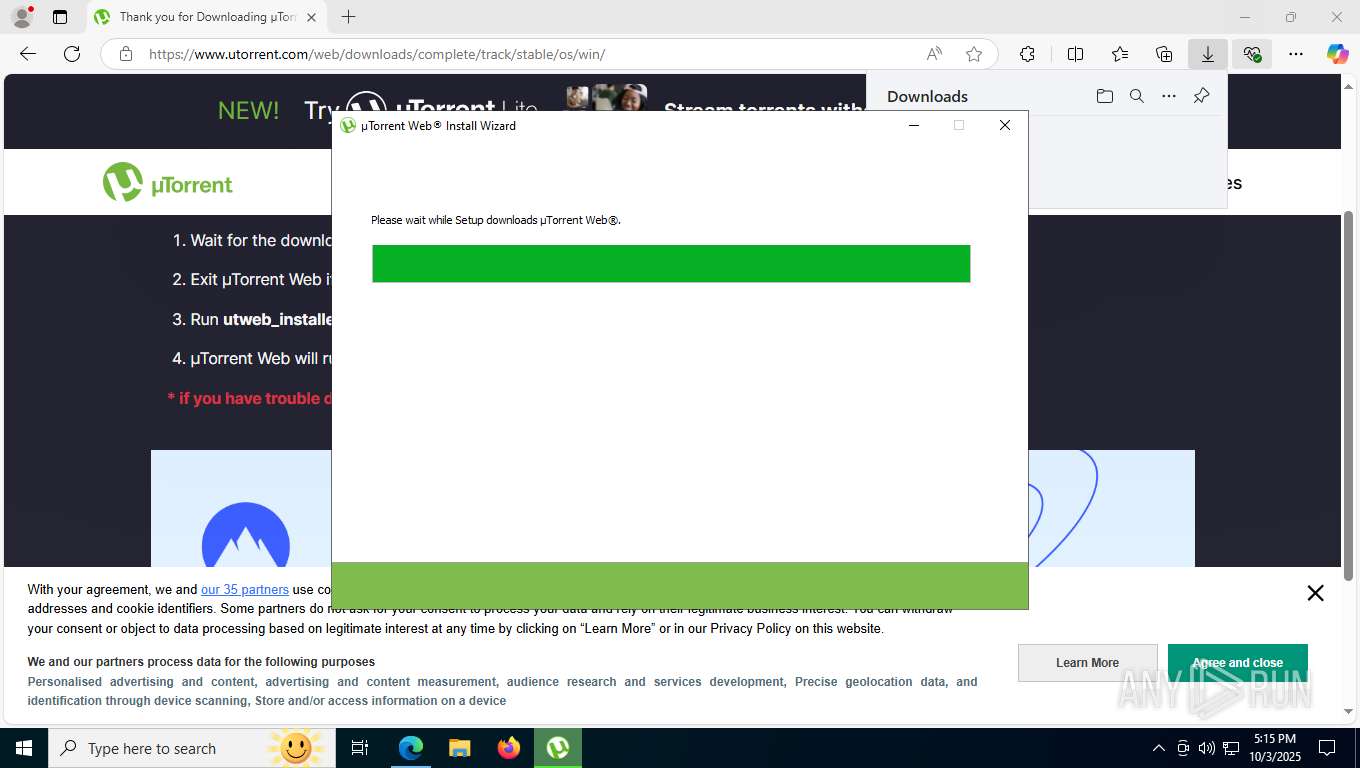1360x768 pixels.
Task: Open Read aloud from address bar
Action: (x=934, y=54)
